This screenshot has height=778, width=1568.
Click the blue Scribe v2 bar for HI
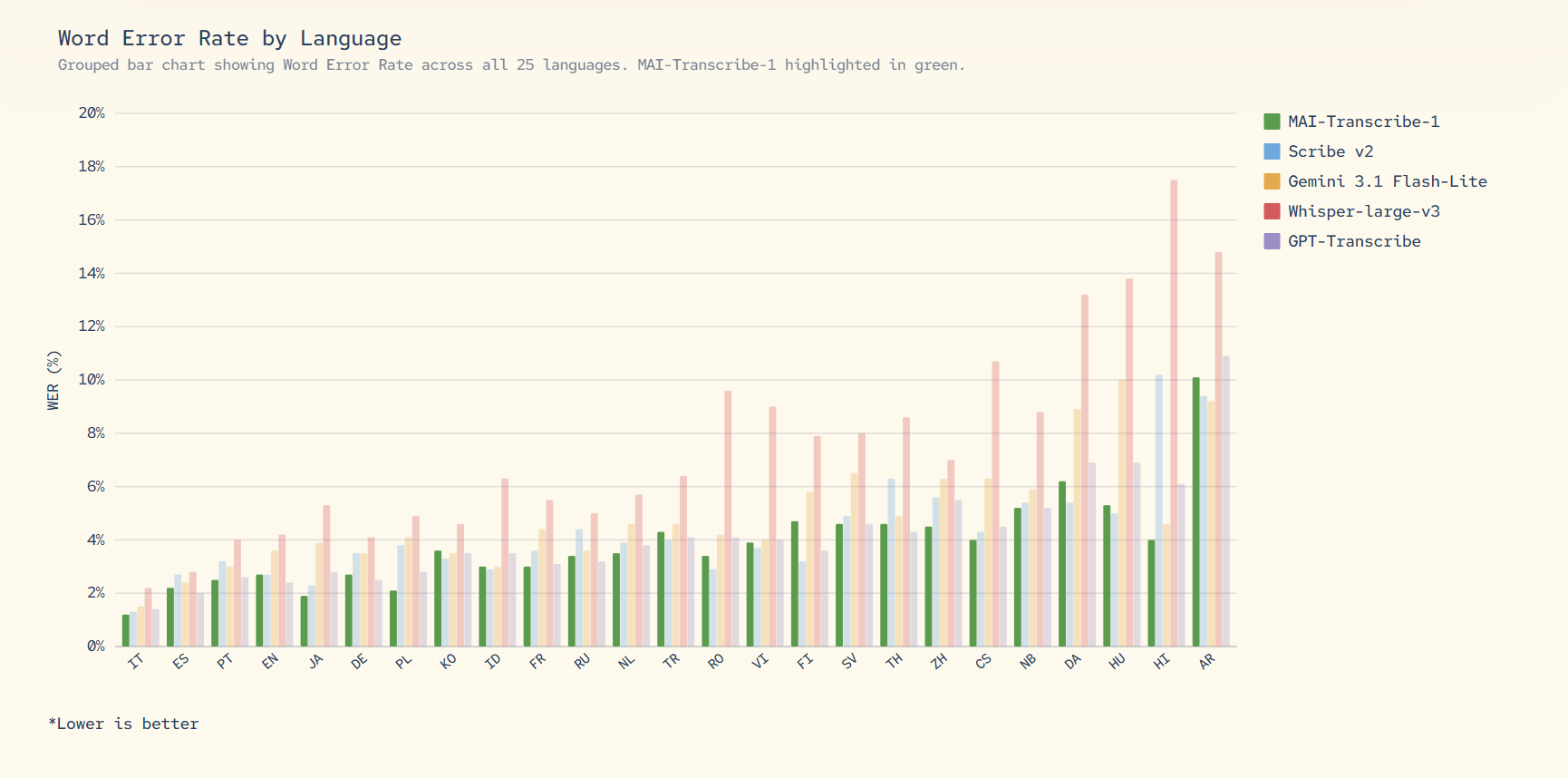tap(1159, 511)
